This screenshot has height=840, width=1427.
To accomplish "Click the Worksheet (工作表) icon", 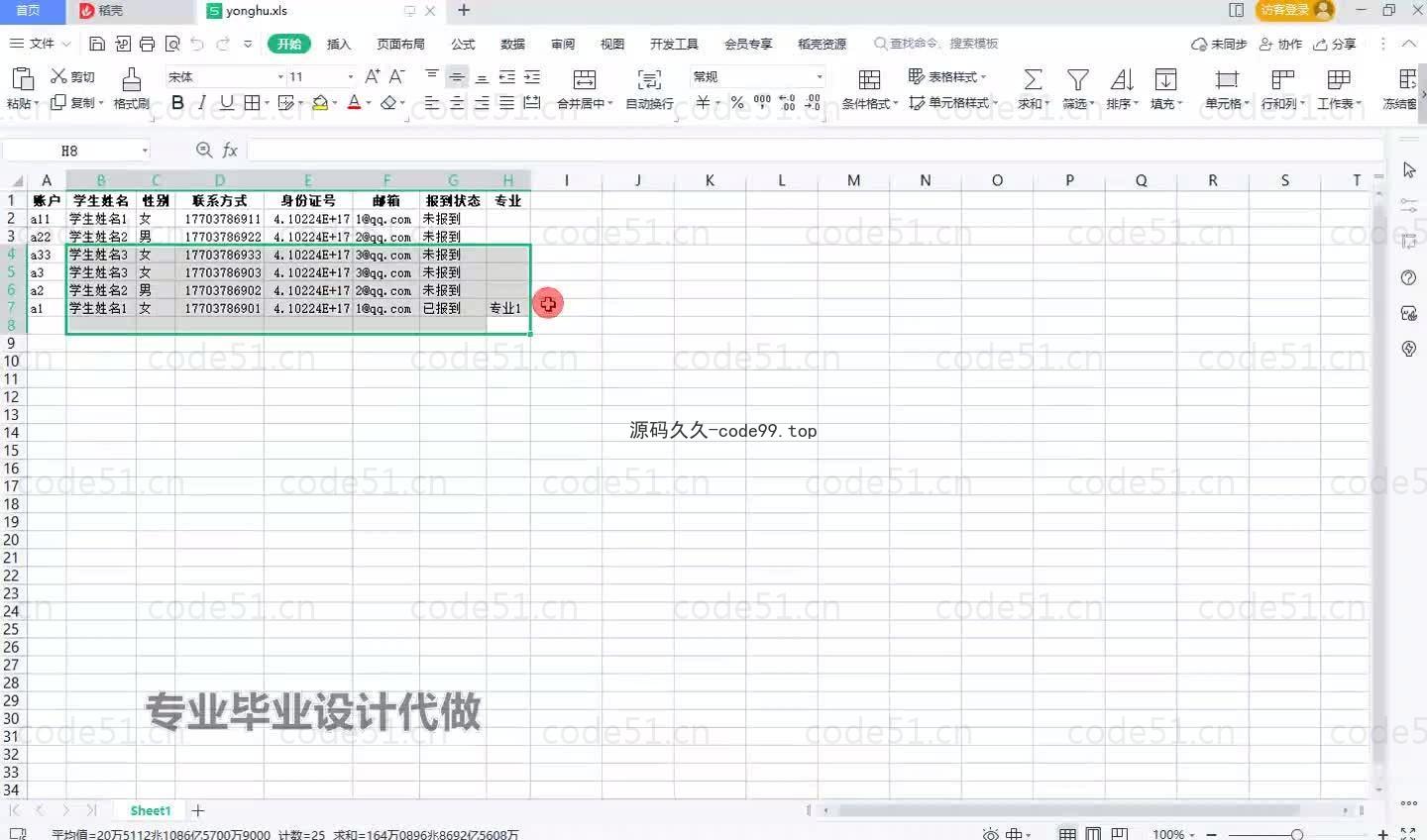I will 1339,79.
